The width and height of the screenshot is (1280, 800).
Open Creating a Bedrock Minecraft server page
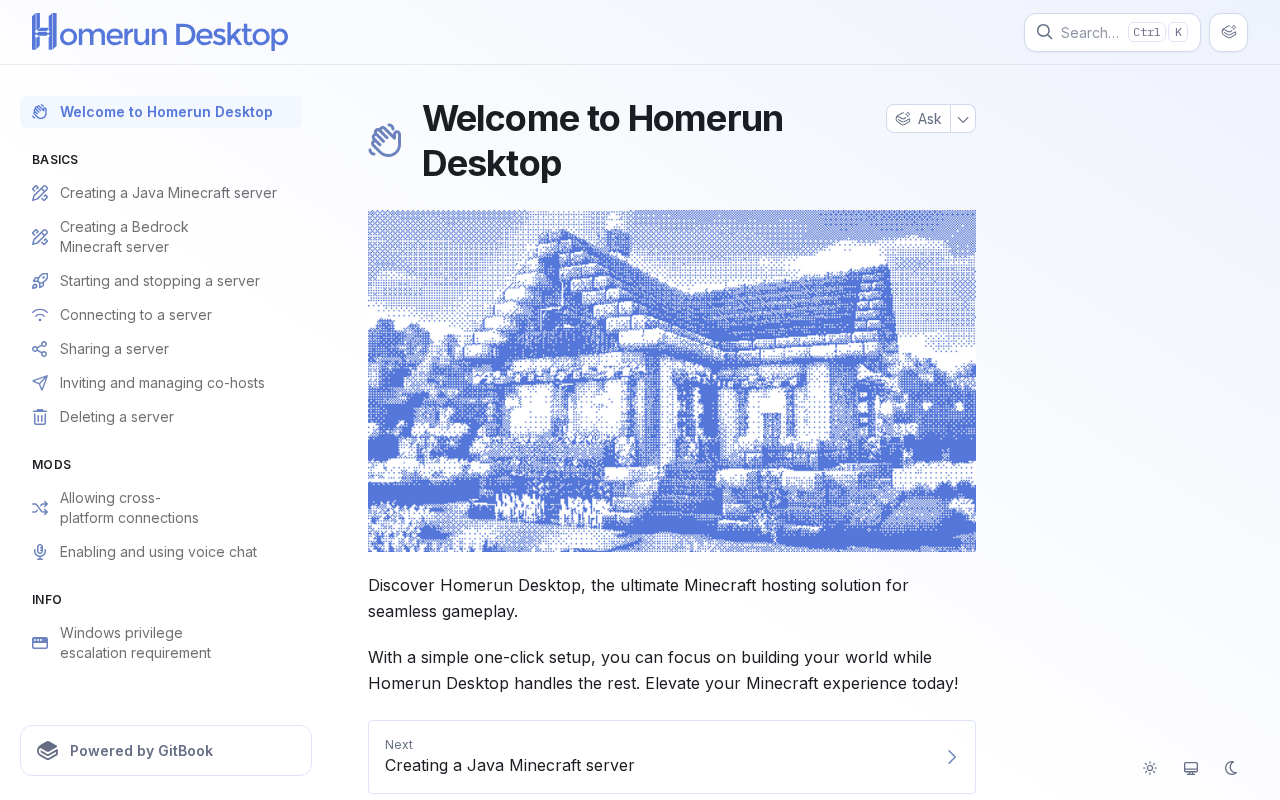[161, 237]
